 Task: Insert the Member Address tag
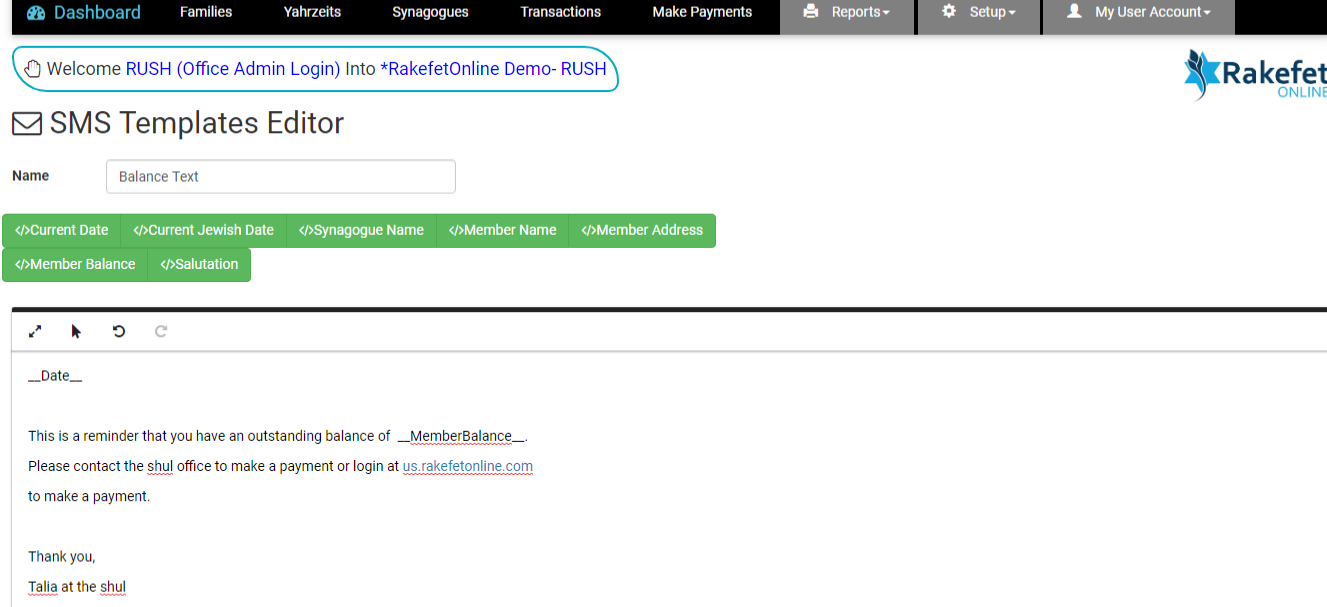point(642,230)
